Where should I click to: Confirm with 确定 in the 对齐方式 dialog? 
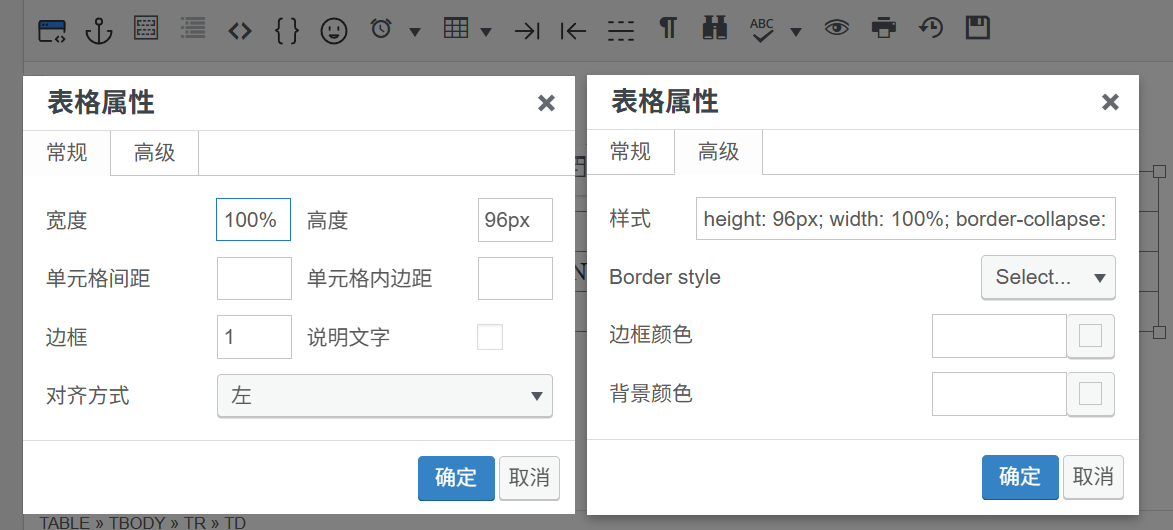456,478
